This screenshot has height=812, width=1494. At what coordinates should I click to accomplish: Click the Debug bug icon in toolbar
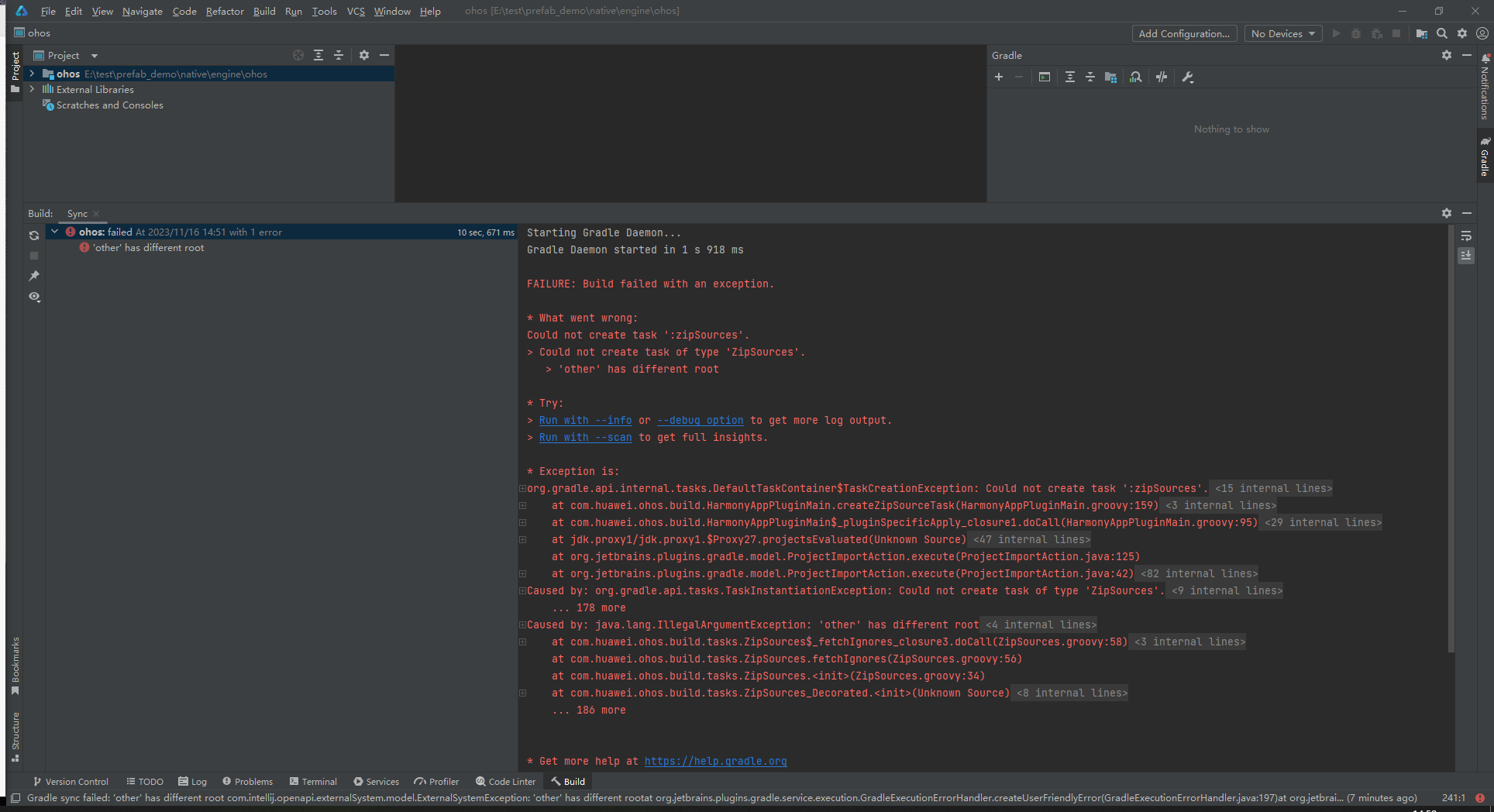(x=1356, y=33)
